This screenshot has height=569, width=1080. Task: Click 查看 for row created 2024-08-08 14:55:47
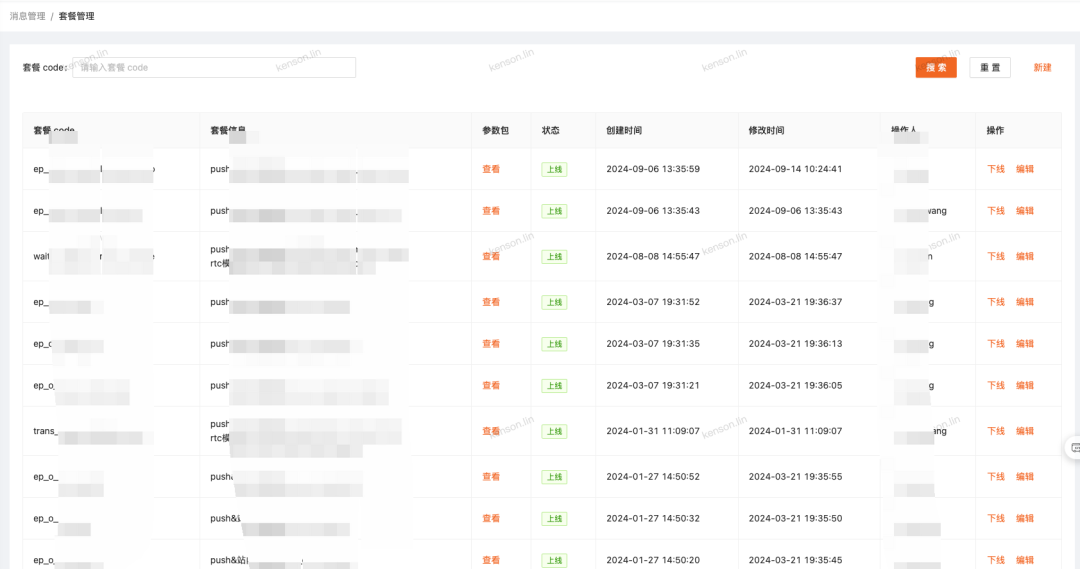click(491, 256)
